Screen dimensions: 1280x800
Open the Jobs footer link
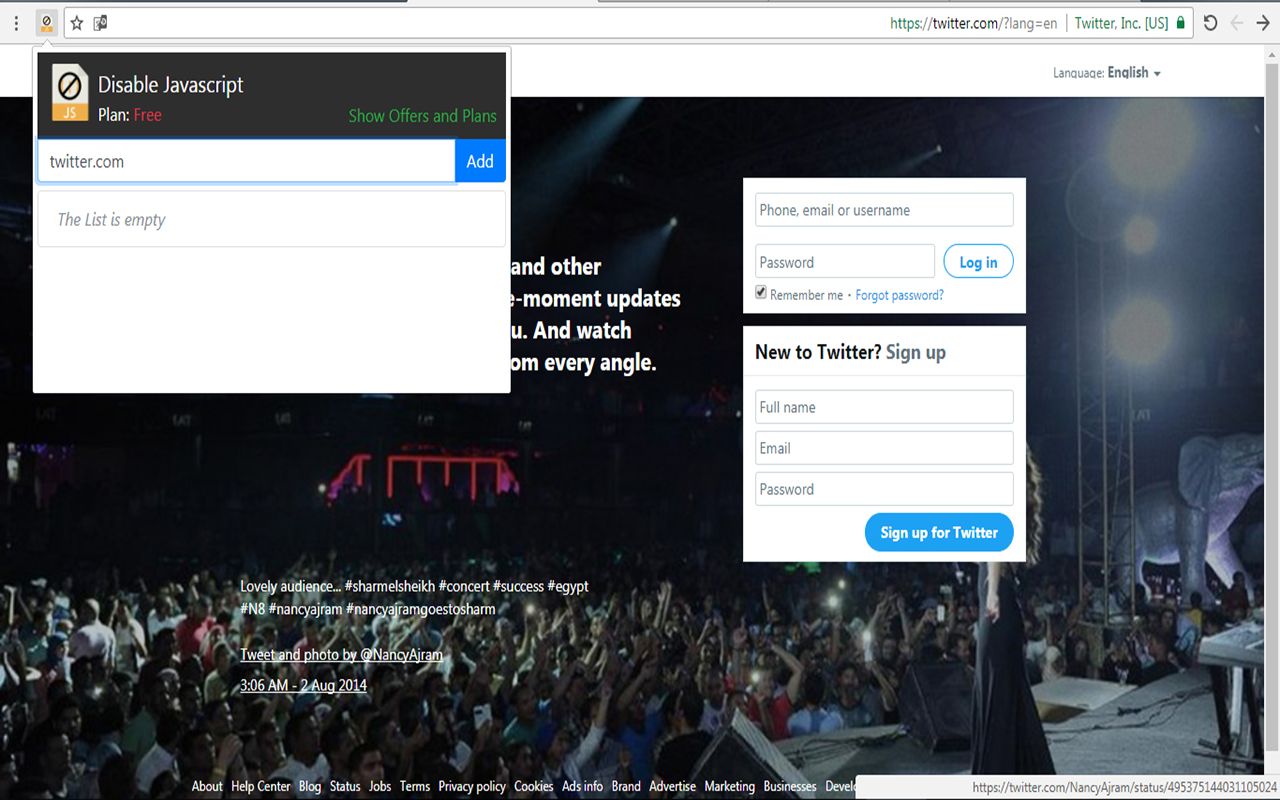pos(380,787)
